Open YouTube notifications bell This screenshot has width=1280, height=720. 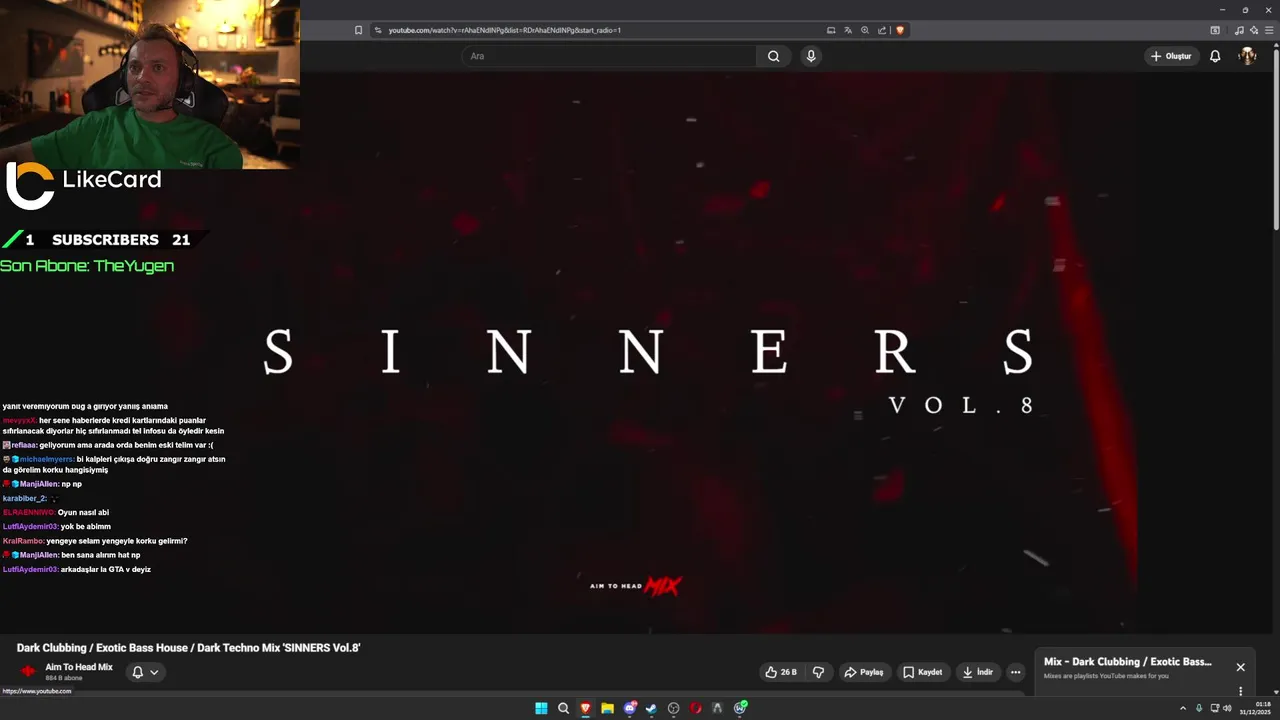click(x=1215, y=56)
